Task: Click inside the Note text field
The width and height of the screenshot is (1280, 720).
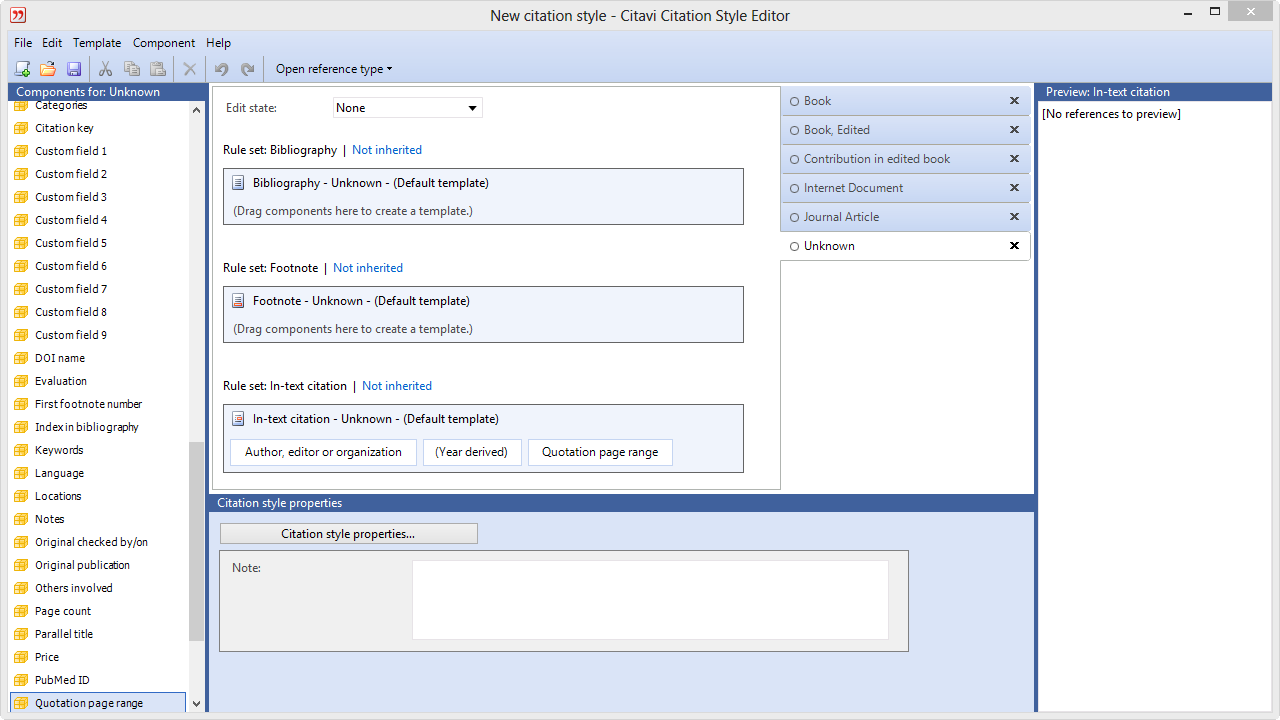Action: point(650,599)
